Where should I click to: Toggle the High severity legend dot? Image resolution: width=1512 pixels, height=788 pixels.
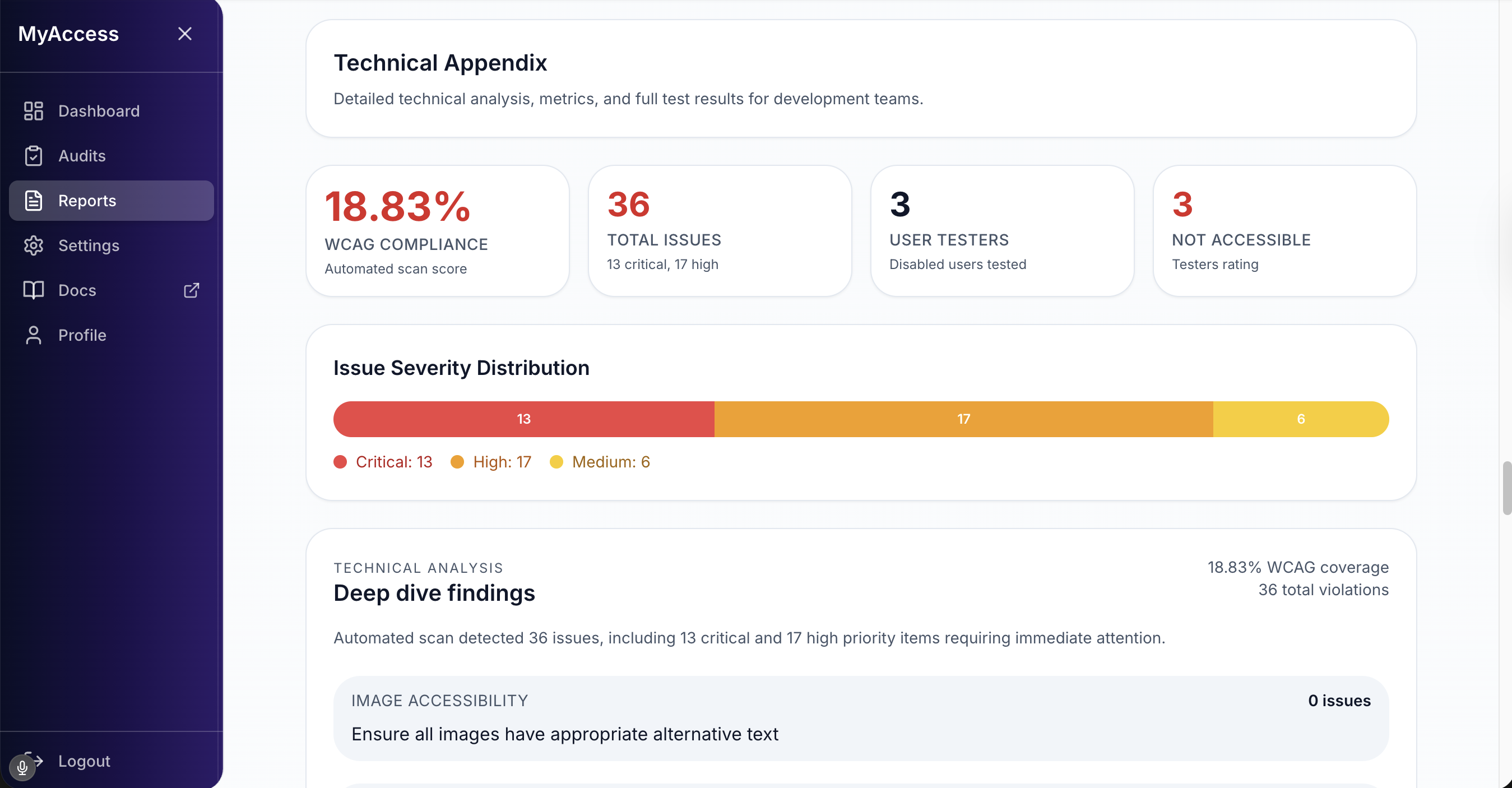click(457, 462)
